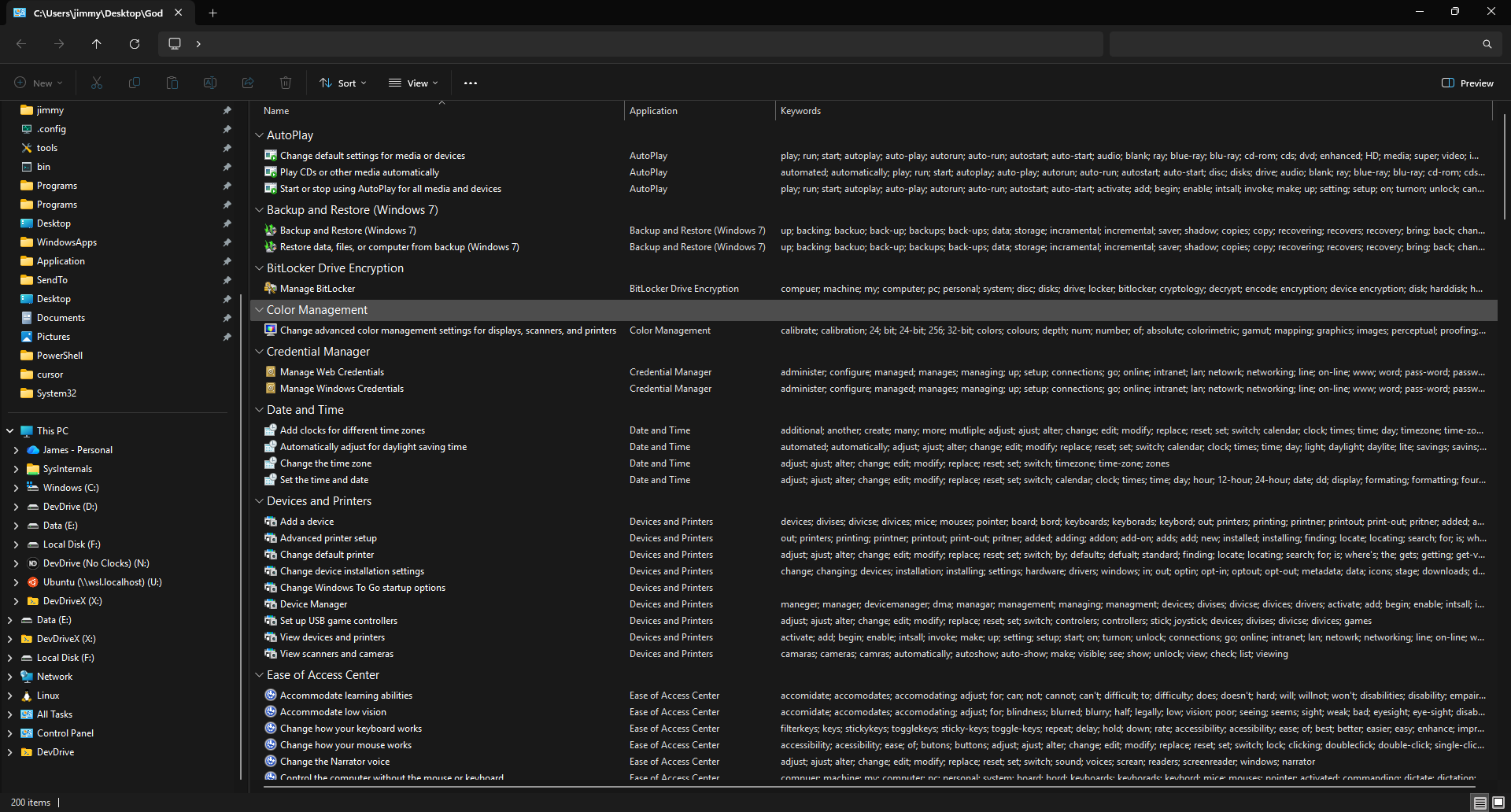This screenshot has height=812, width=1511.
Task: Open the Sort dropdown menu
Action: point(343,83)
